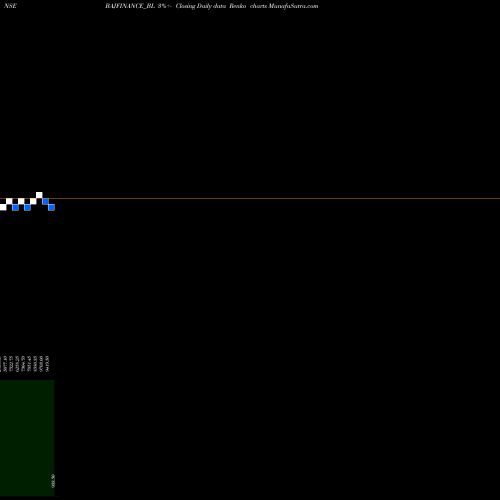Click the BAJFINANCE_BL Renko chart title

point(212,6)
